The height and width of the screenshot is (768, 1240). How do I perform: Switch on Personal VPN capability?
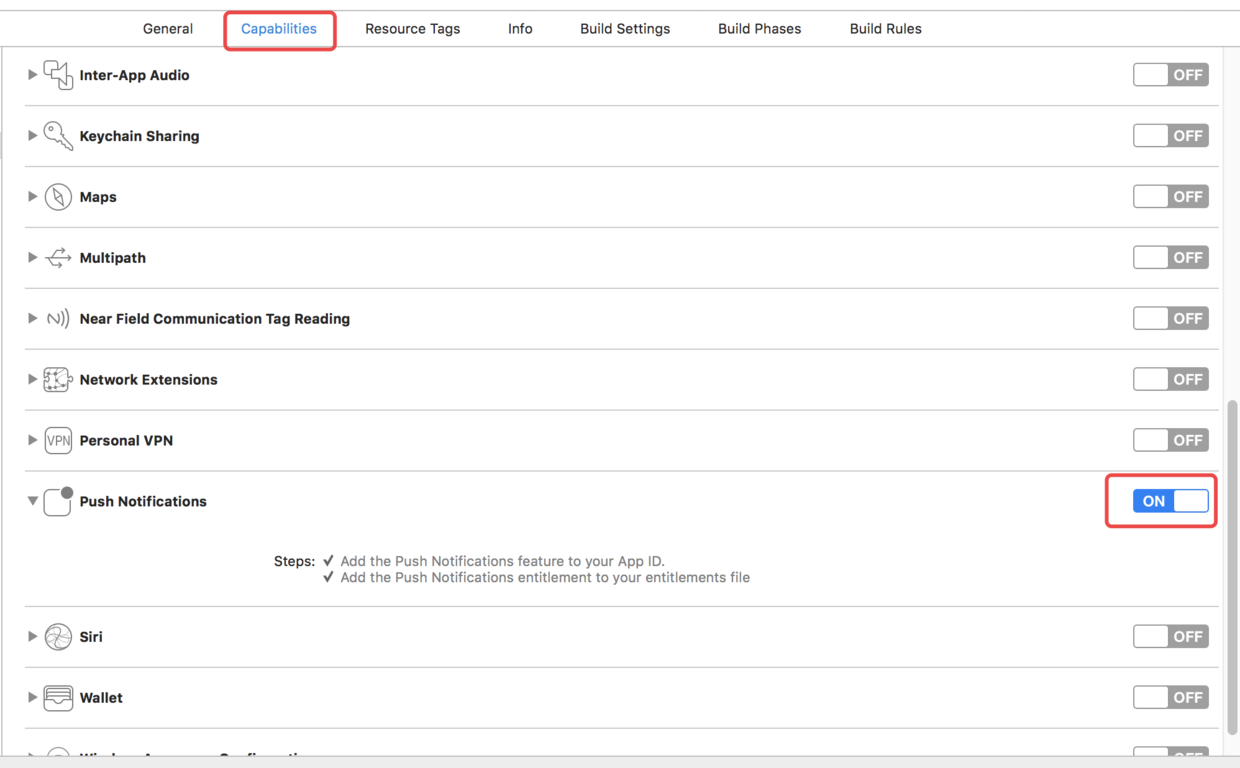[1171, 441]
